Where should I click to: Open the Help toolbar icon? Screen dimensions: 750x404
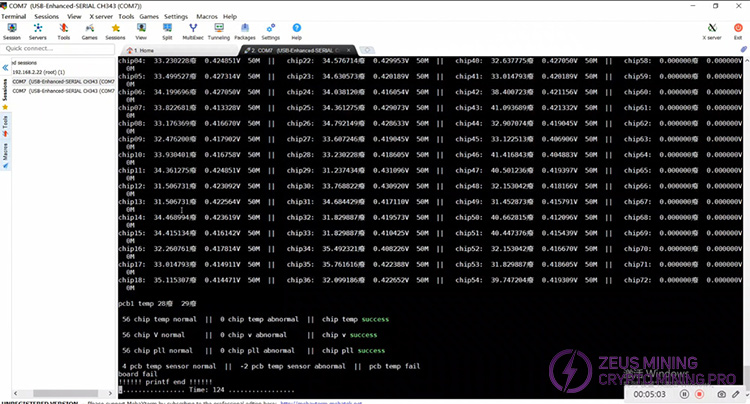296,30
